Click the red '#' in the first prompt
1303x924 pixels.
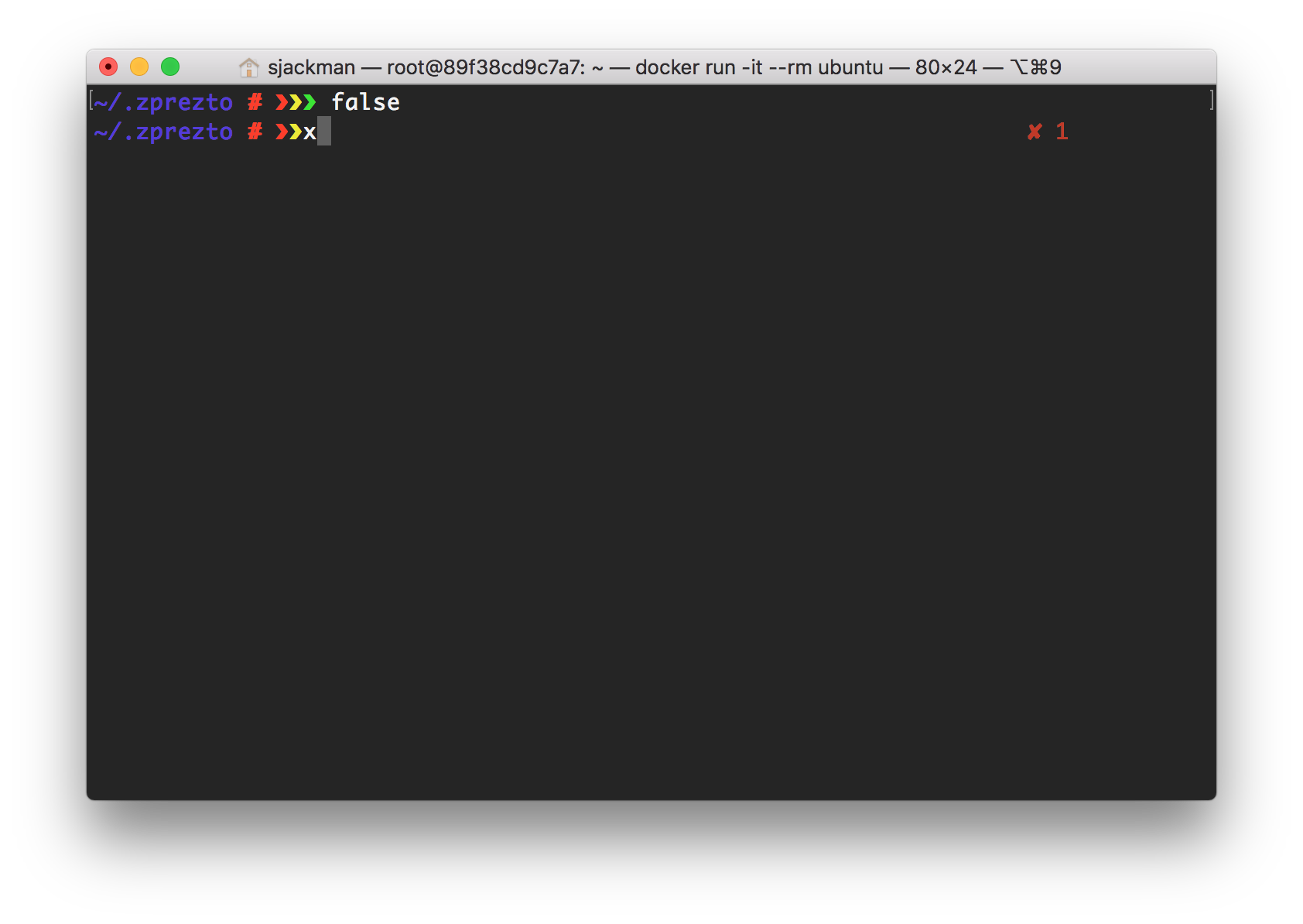pyautogui.click(x=255, y=102)
